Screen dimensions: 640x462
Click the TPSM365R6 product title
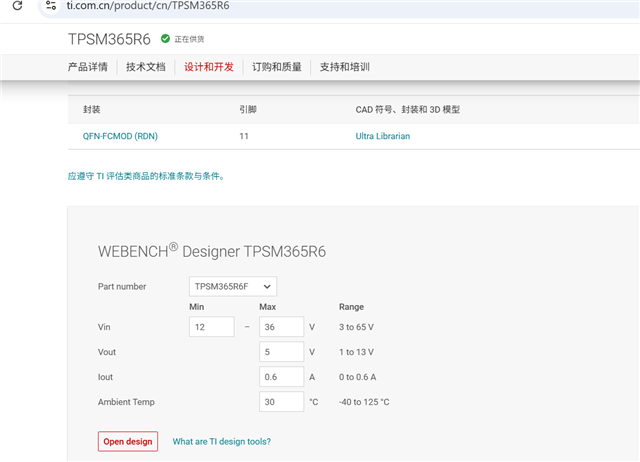coord(109,39)
